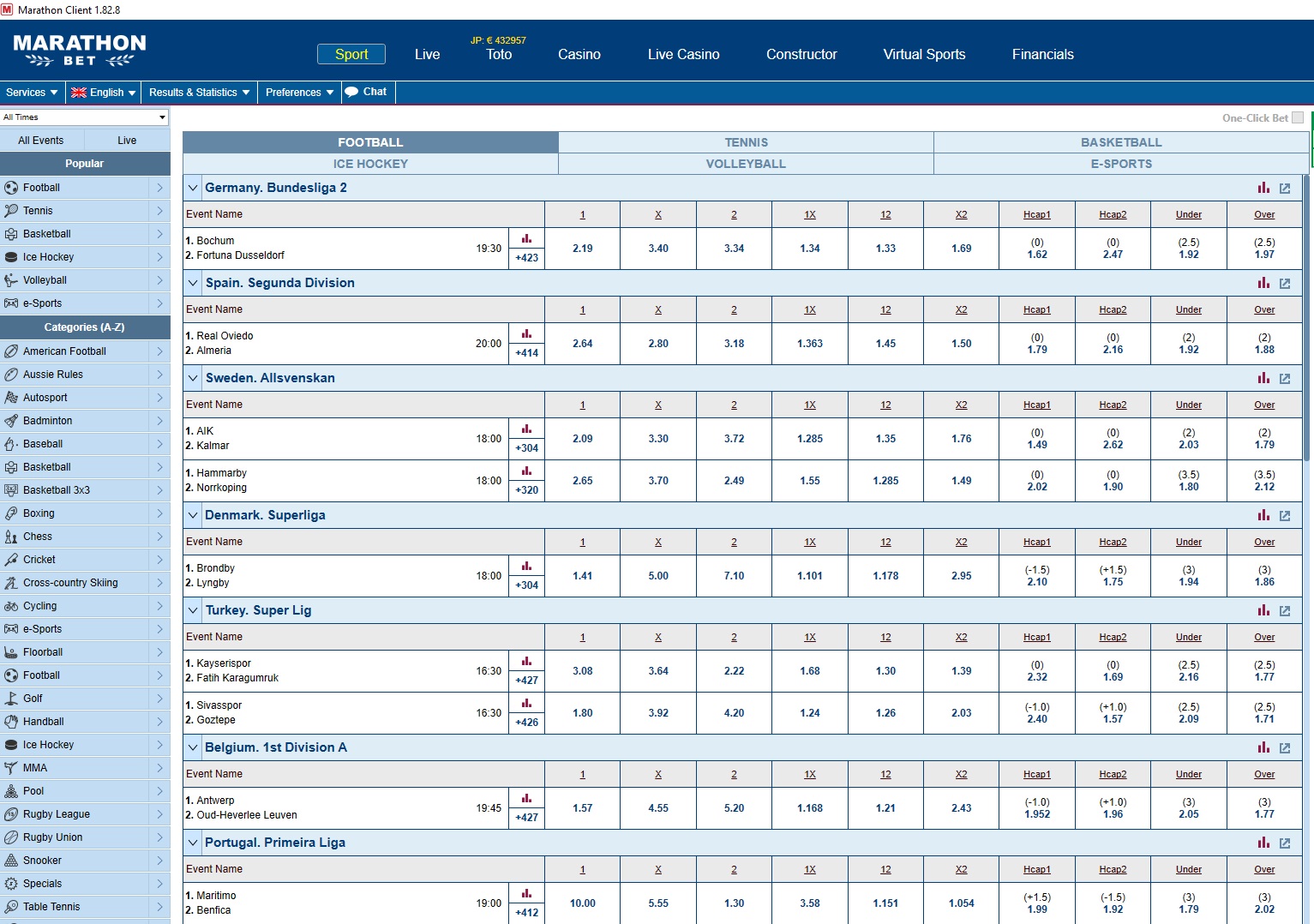Screen dimensions: 1314x924
Task: Switch sidebar to Live events
Action: [x=127, y=141]
